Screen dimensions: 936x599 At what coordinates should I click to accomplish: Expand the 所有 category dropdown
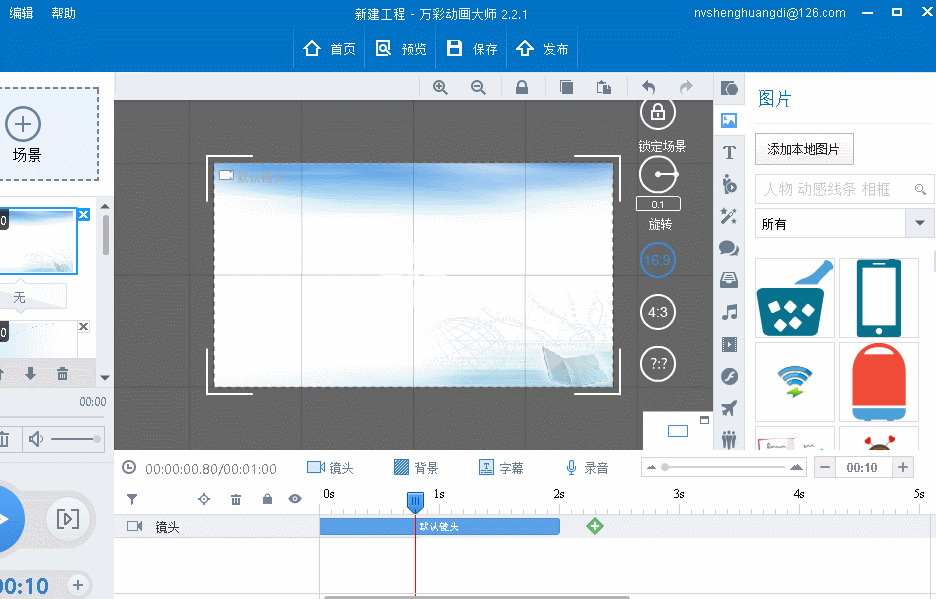pos(919,223)
